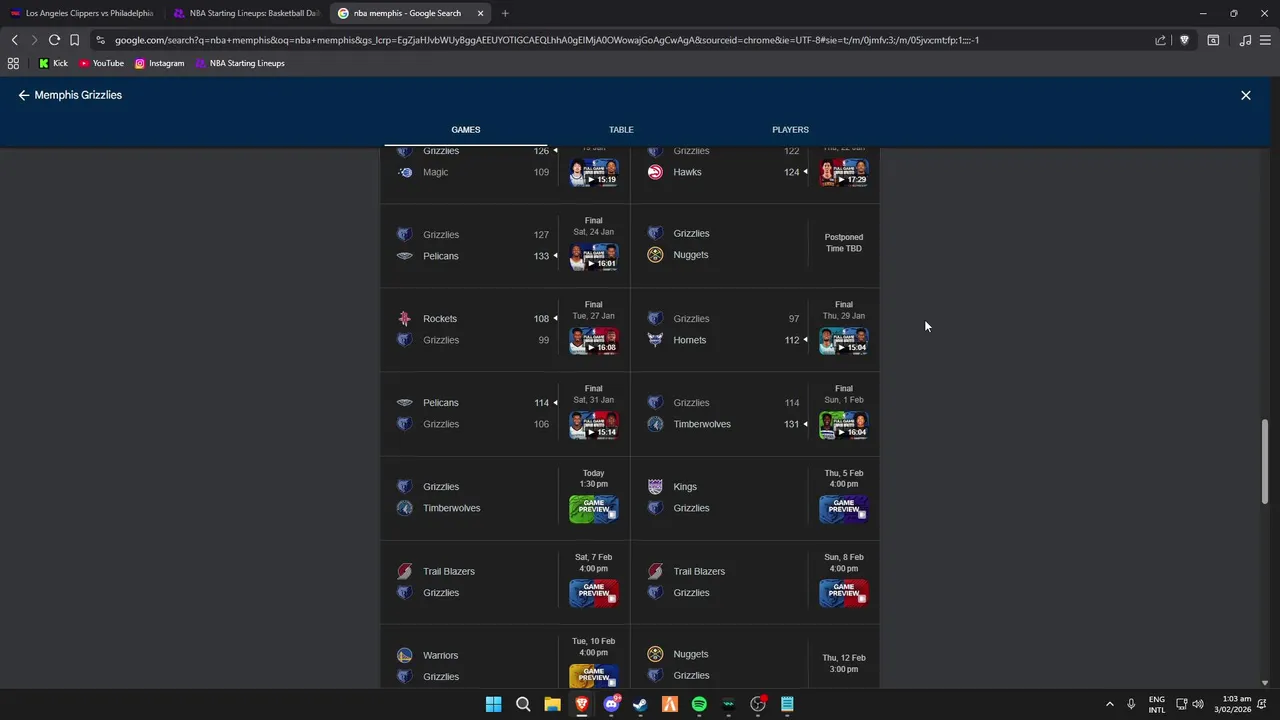The height and width of the screenshot is (720, 1280).
Task: Go back via arrow beside Memphis Grizzlies
Action: coord(24,95)
